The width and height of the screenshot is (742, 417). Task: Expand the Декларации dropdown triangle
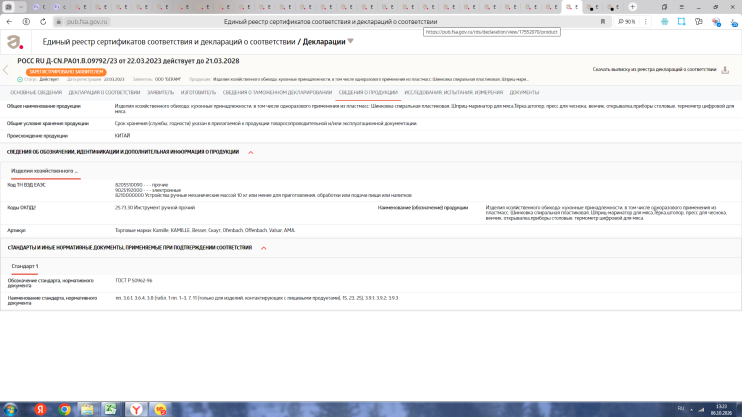(351, 41)
